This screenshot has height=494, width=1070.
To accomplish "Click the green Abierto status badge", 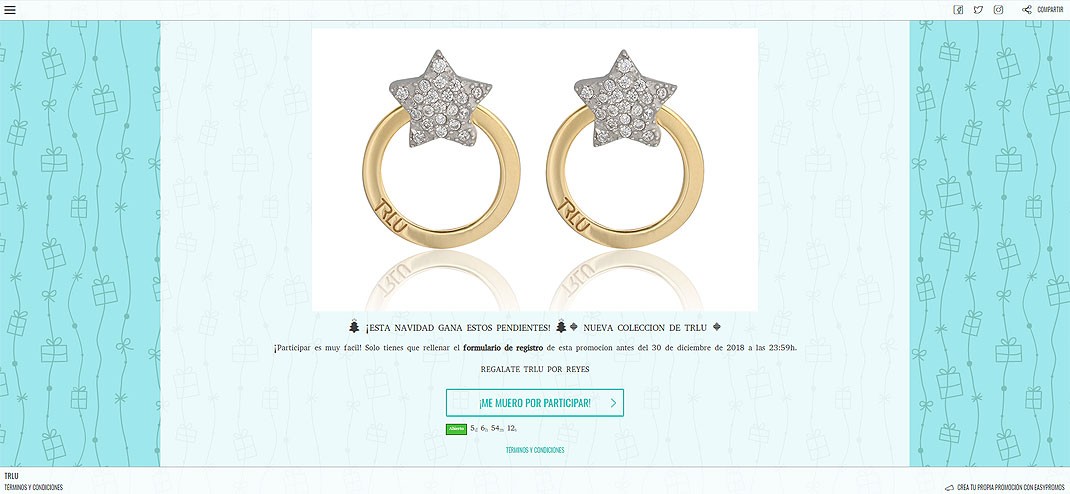I will pos(457,428).
